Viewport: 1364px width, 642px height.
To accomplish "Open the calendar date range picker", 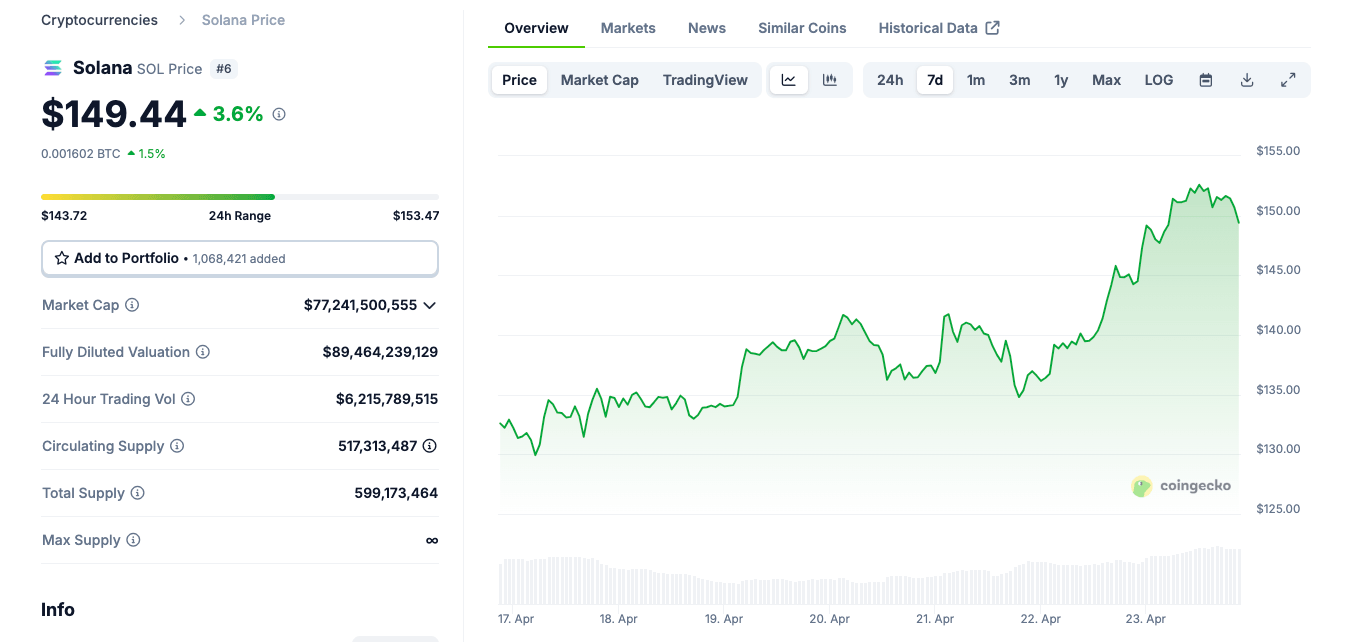I will (1205, 79).
